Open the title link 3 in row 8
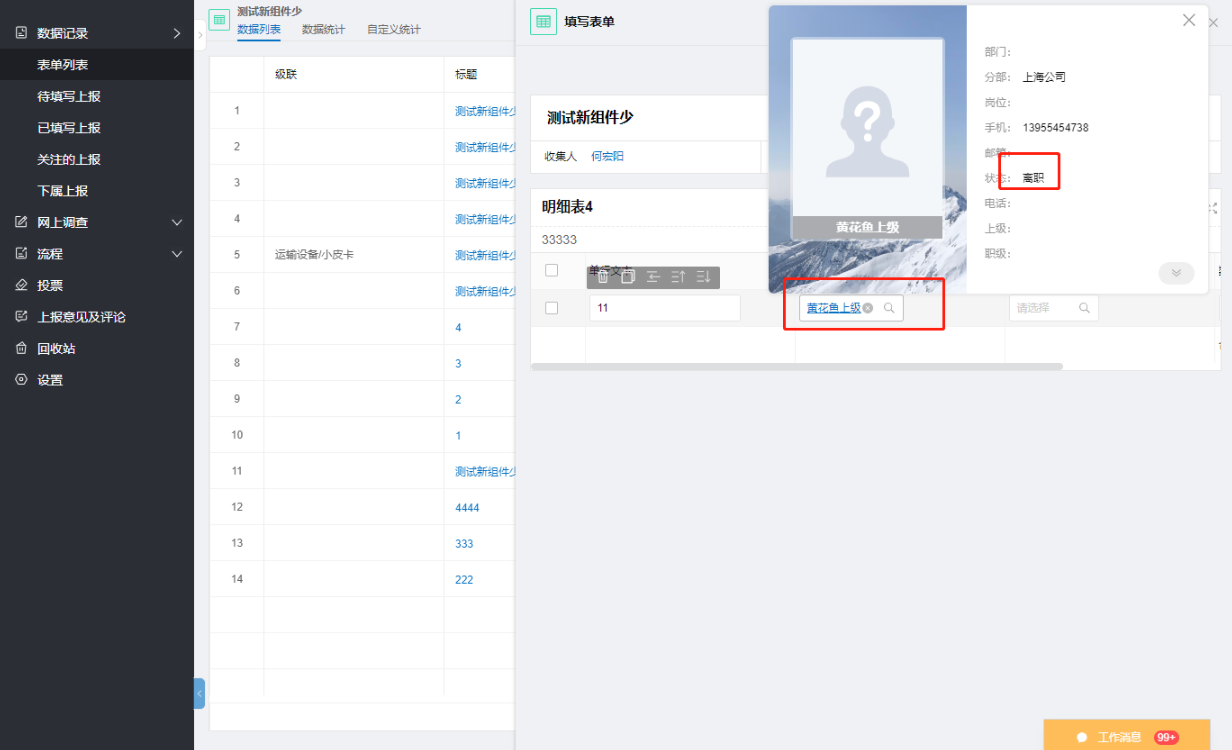Image resolution: width=1232 pixels, height=750 pixels. click(x=458, y=364)
